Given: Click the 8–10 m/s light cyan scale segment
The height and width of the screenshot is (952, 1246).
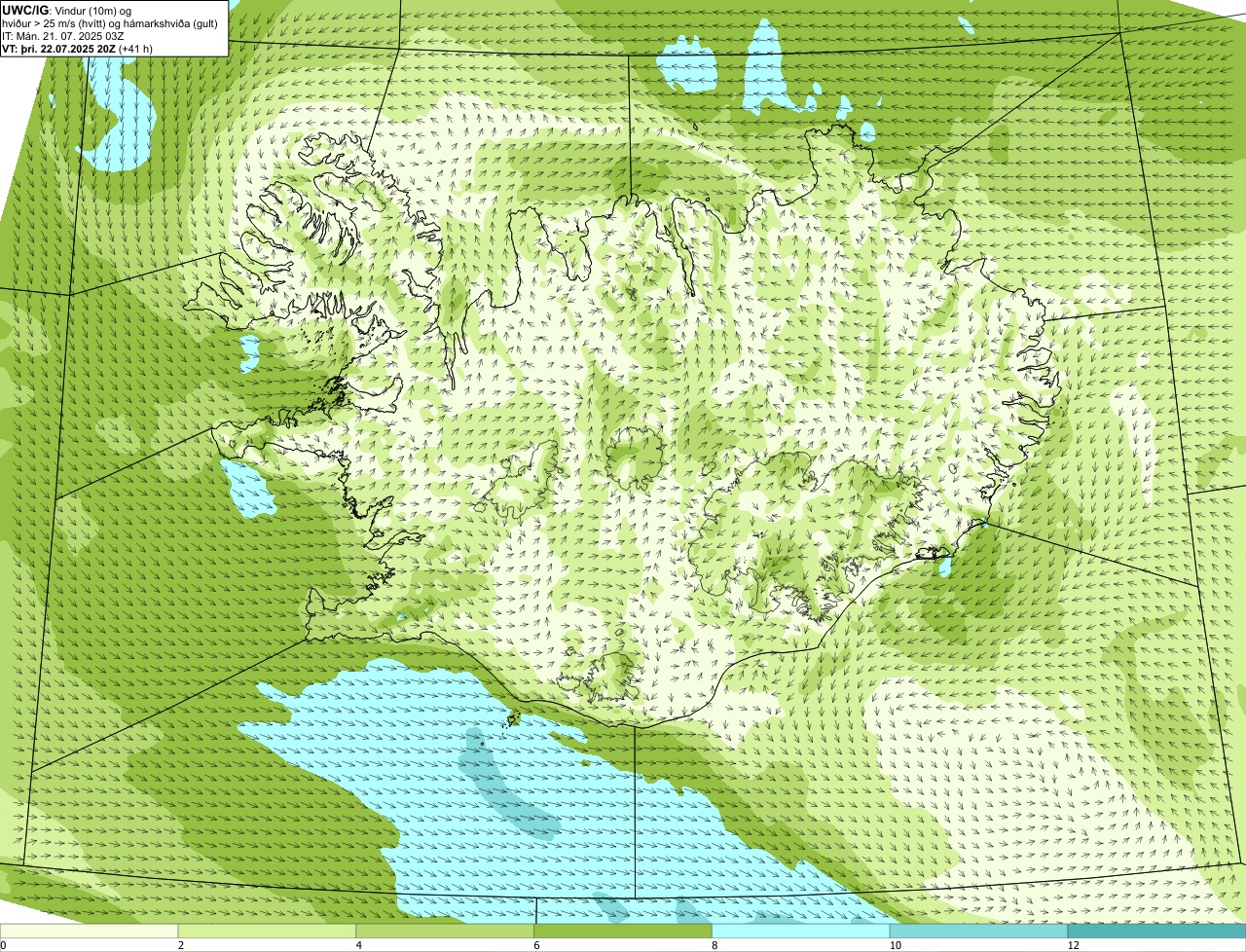Looking at the screenshot, I should click(x=801, y=931).
